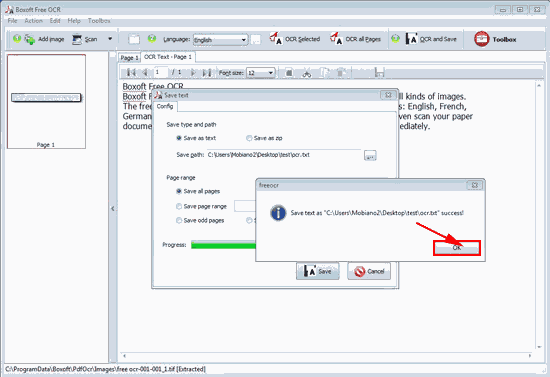Click Cancel in the Save text dialog

[369, 271]
